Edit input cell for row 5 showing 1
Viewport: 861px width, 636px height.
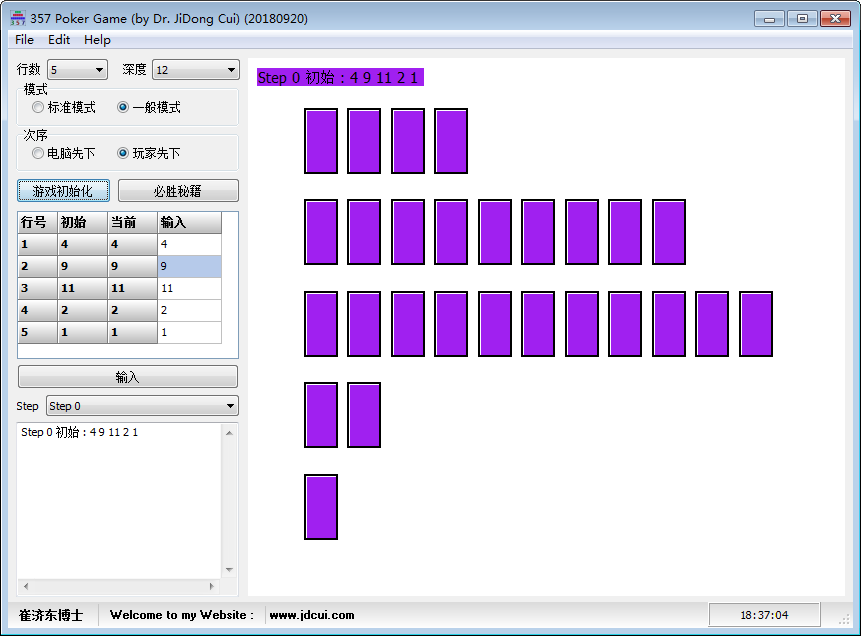[x=189, y=332]
